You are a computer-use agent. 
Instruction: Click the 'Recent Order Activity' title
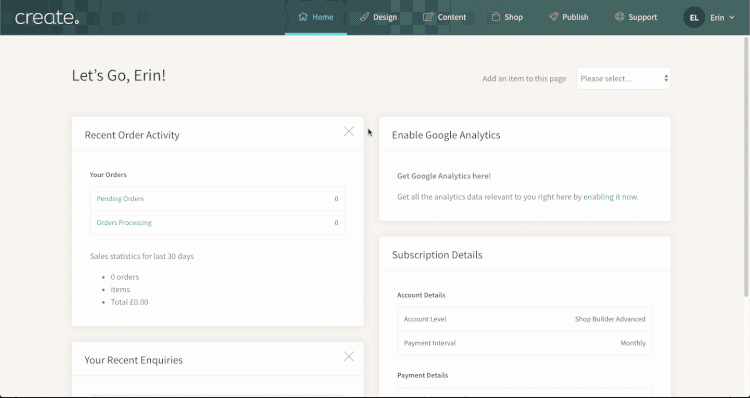132,135
